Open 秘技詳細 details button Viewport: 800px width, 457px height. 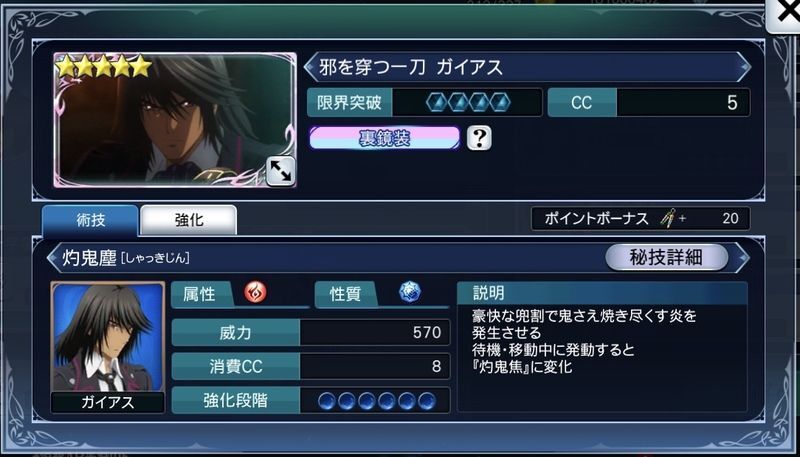tap(666, 258)
